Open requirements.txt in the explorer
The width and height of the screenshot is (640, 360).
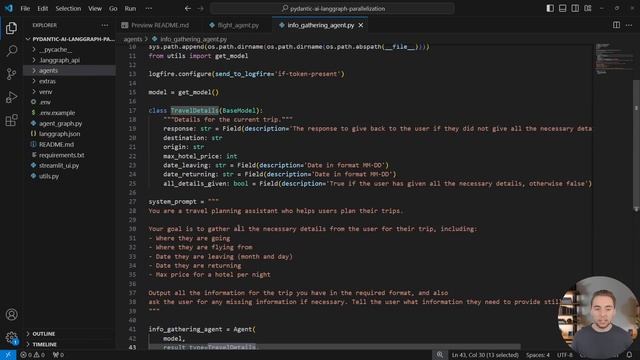click(x=69, y=155)
